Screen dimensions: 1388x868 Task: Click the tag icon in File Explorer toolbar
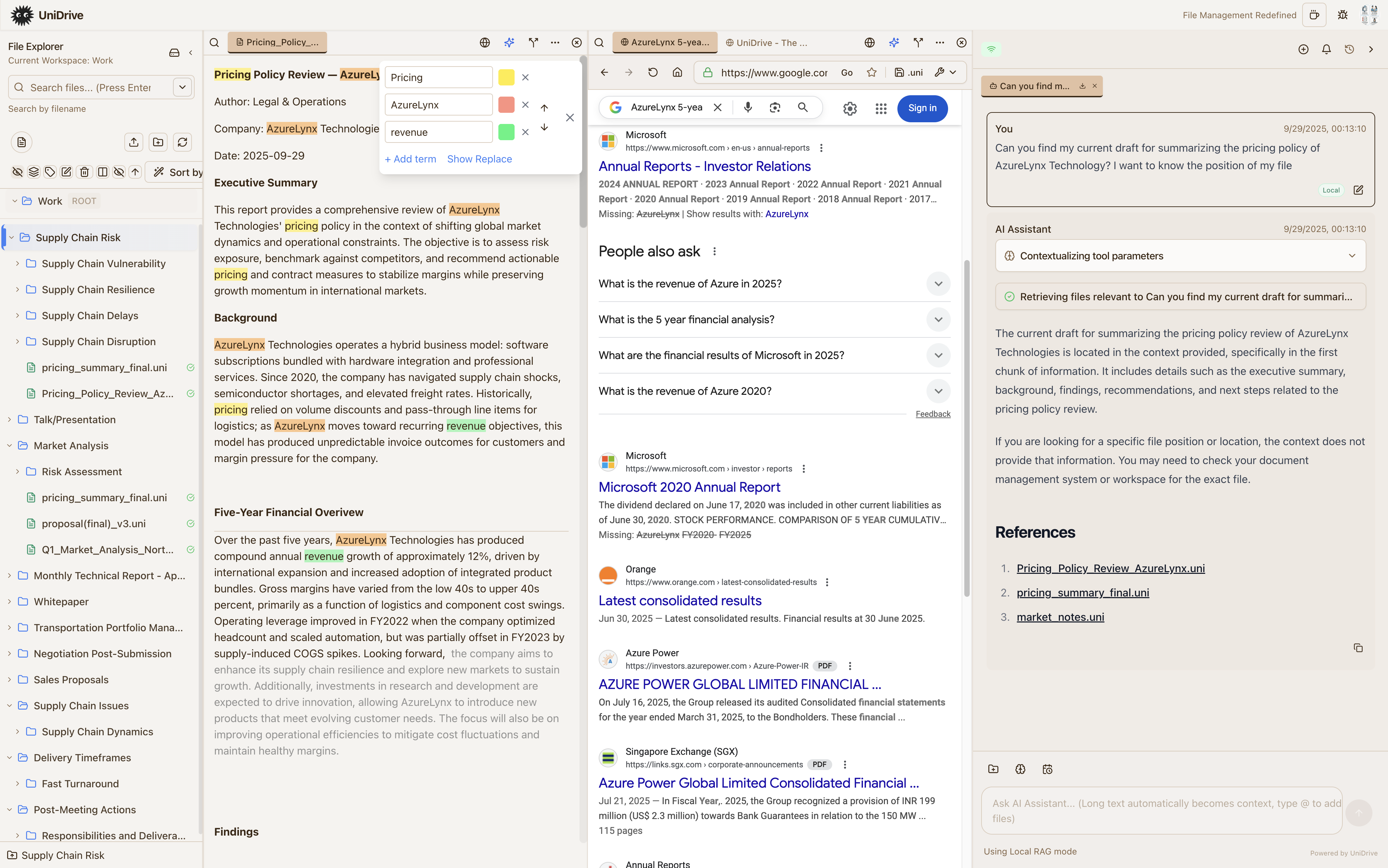(x=50, y=172)
